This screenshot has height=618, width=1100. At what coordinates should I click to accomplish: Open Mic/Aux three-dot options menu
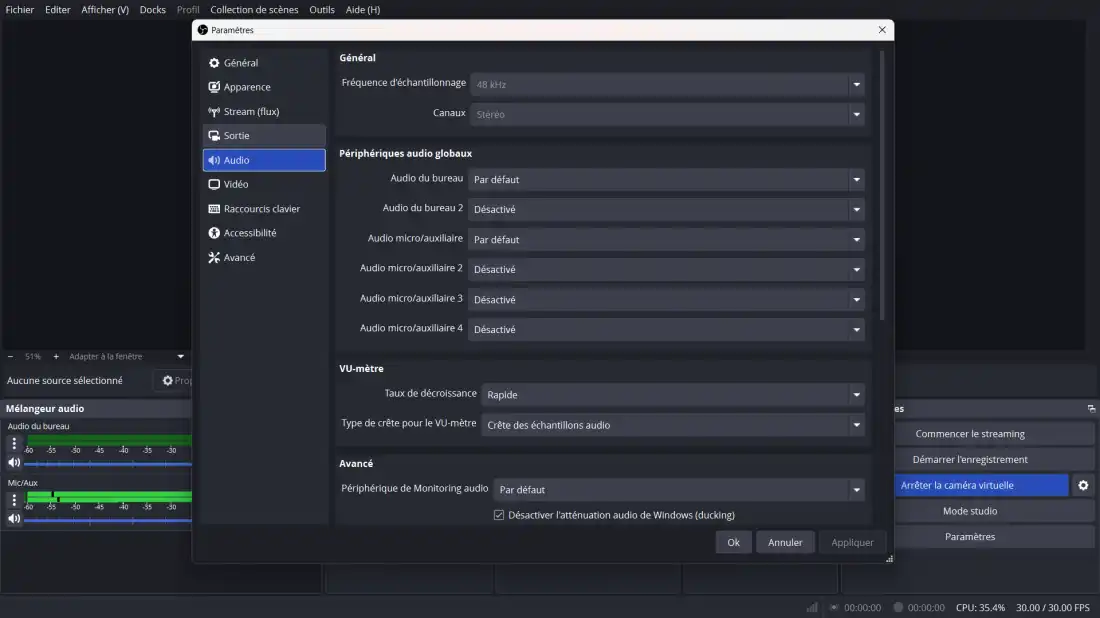pos(14,500)
